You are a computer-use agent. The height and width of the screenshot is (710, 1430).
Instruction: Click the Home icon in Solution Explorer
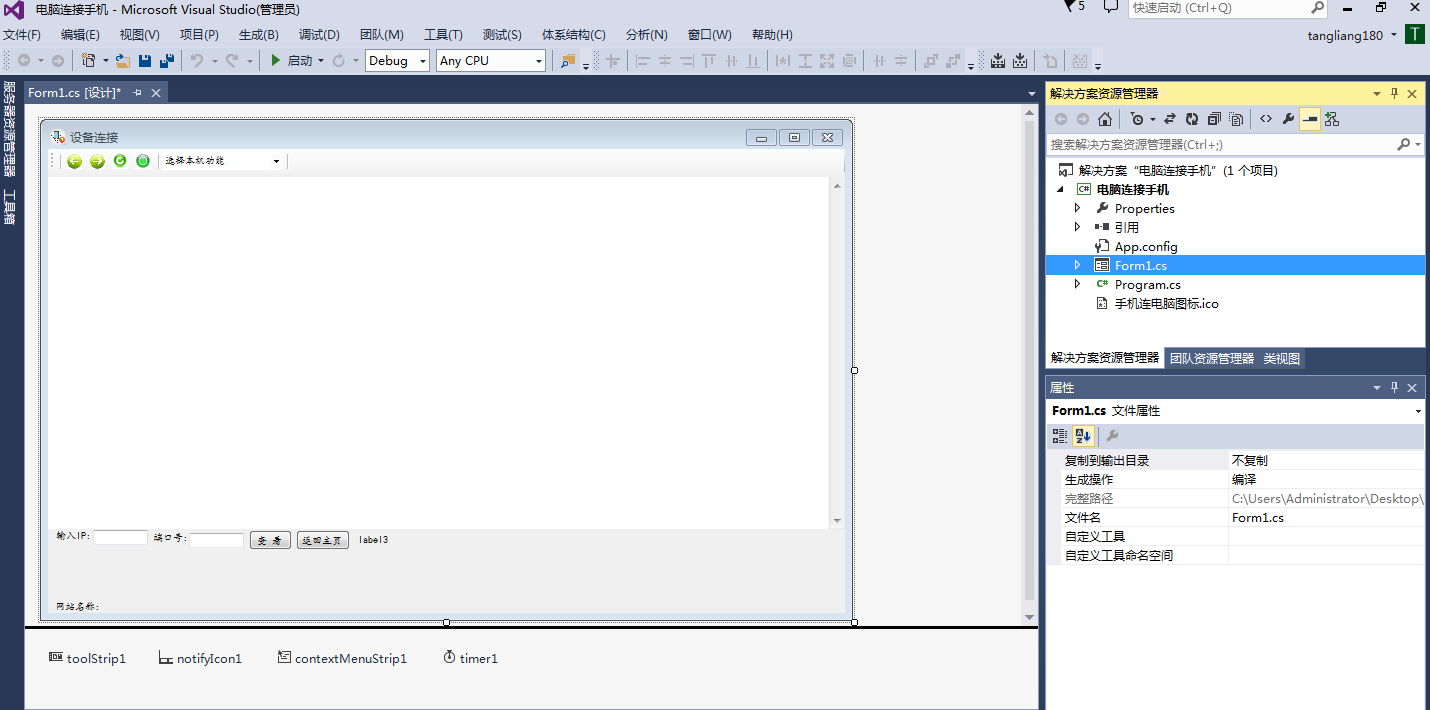(x=1104, y=119)
